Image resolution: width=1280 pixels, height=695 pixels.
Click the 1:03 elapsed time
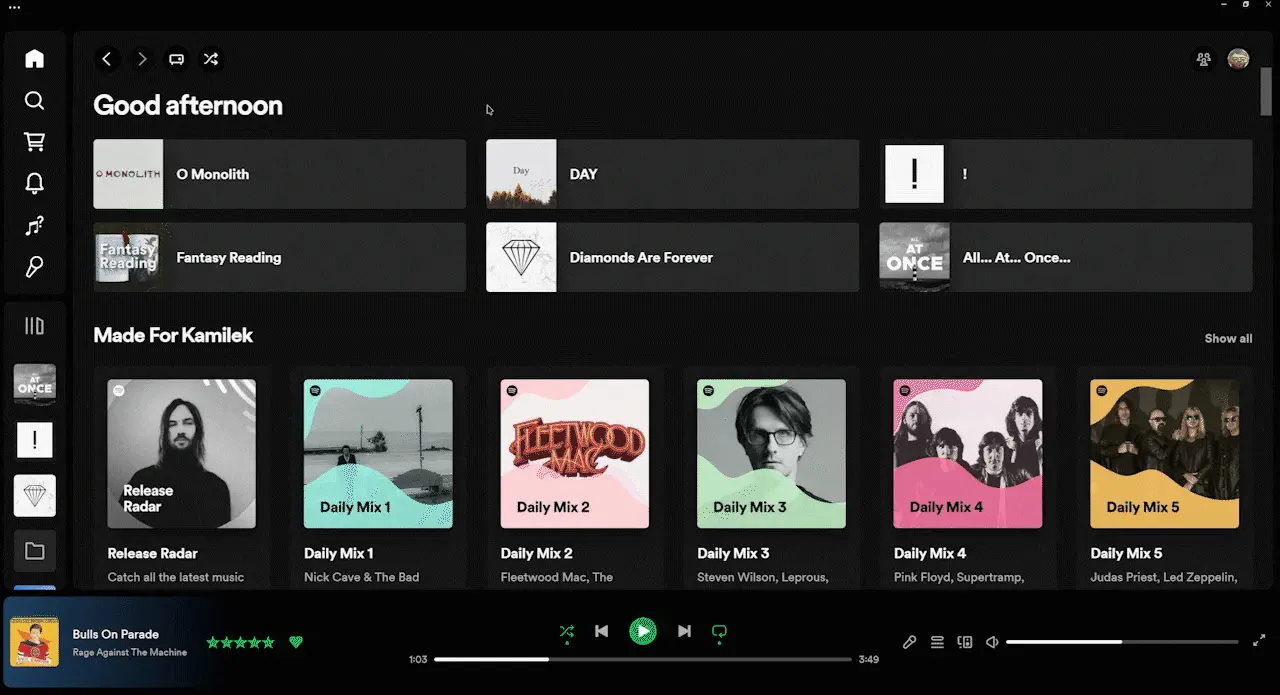point(418,660)
